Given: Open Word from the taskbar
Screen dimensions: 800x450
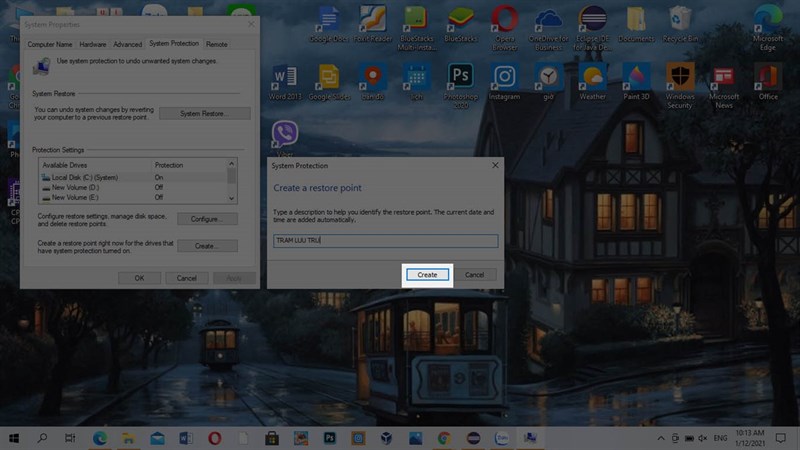Looking at the screenshot, I should (x=186, y=438).
